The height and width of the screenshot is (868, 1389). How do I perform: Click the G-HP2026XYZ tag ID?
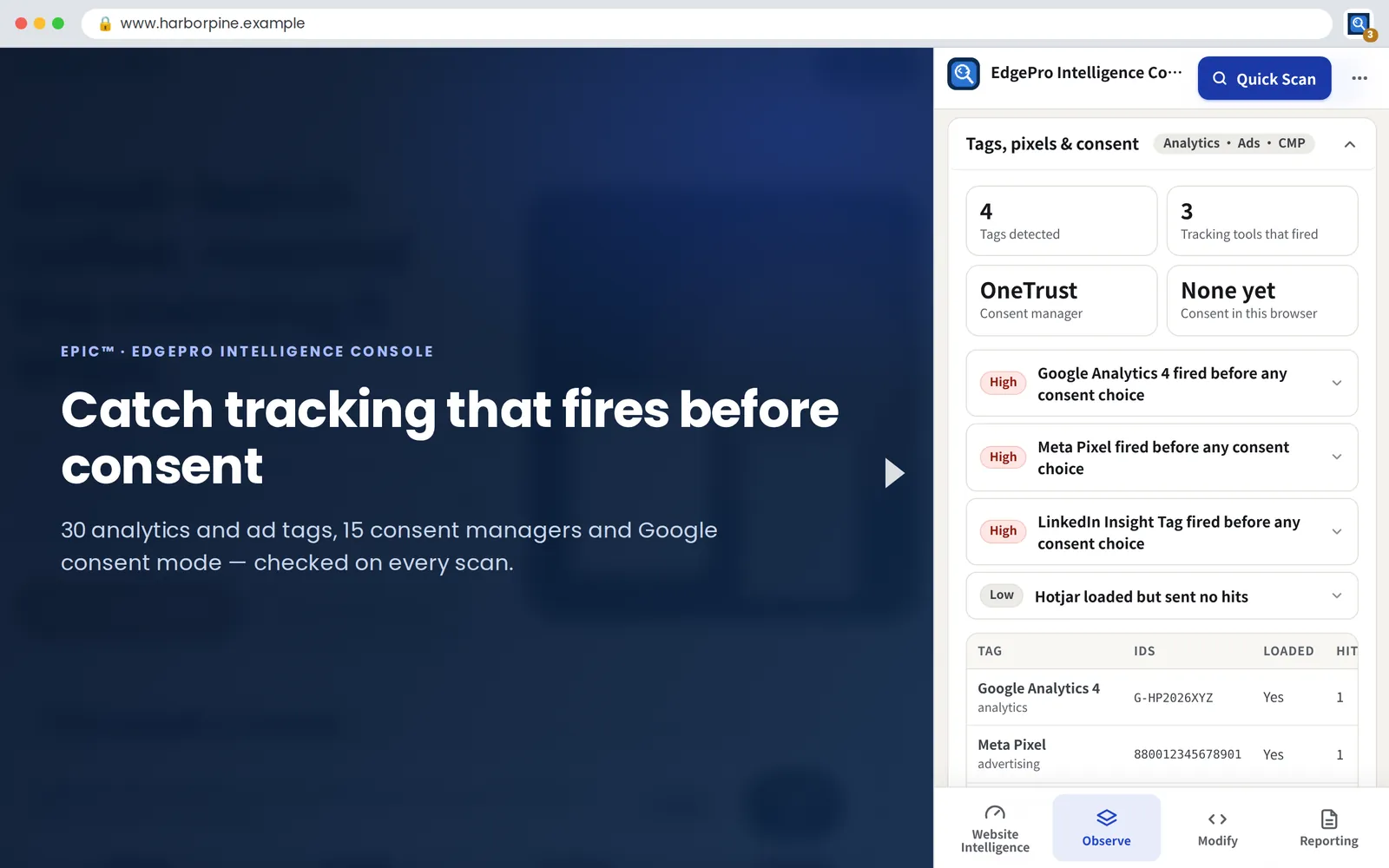pos(1173,698)
